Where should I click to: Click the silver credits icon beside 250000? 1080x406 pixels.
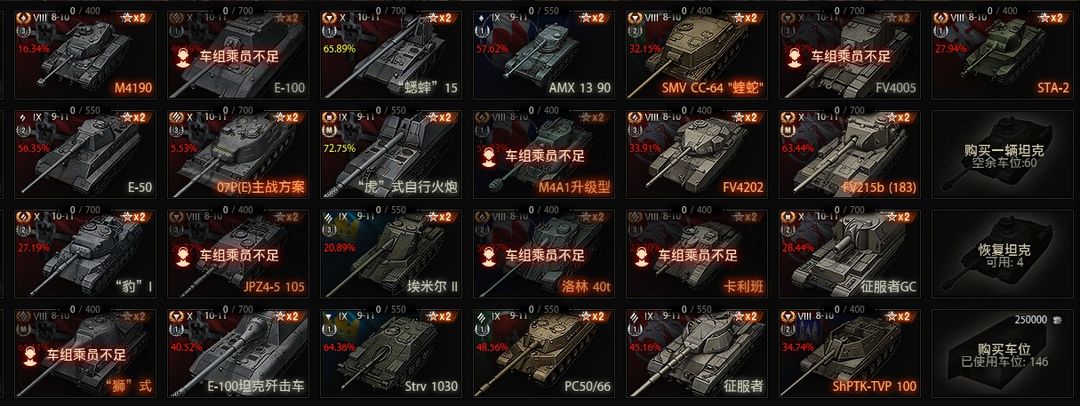1055,321
